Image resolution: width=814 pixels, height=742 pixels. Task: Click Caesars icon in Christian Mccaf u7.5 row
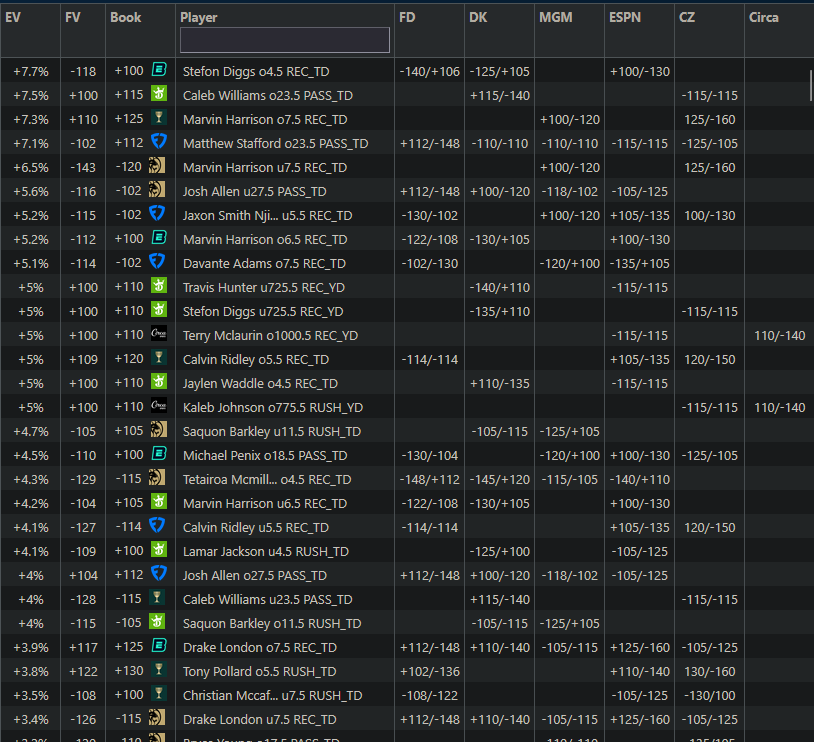(x=159, y=694)
